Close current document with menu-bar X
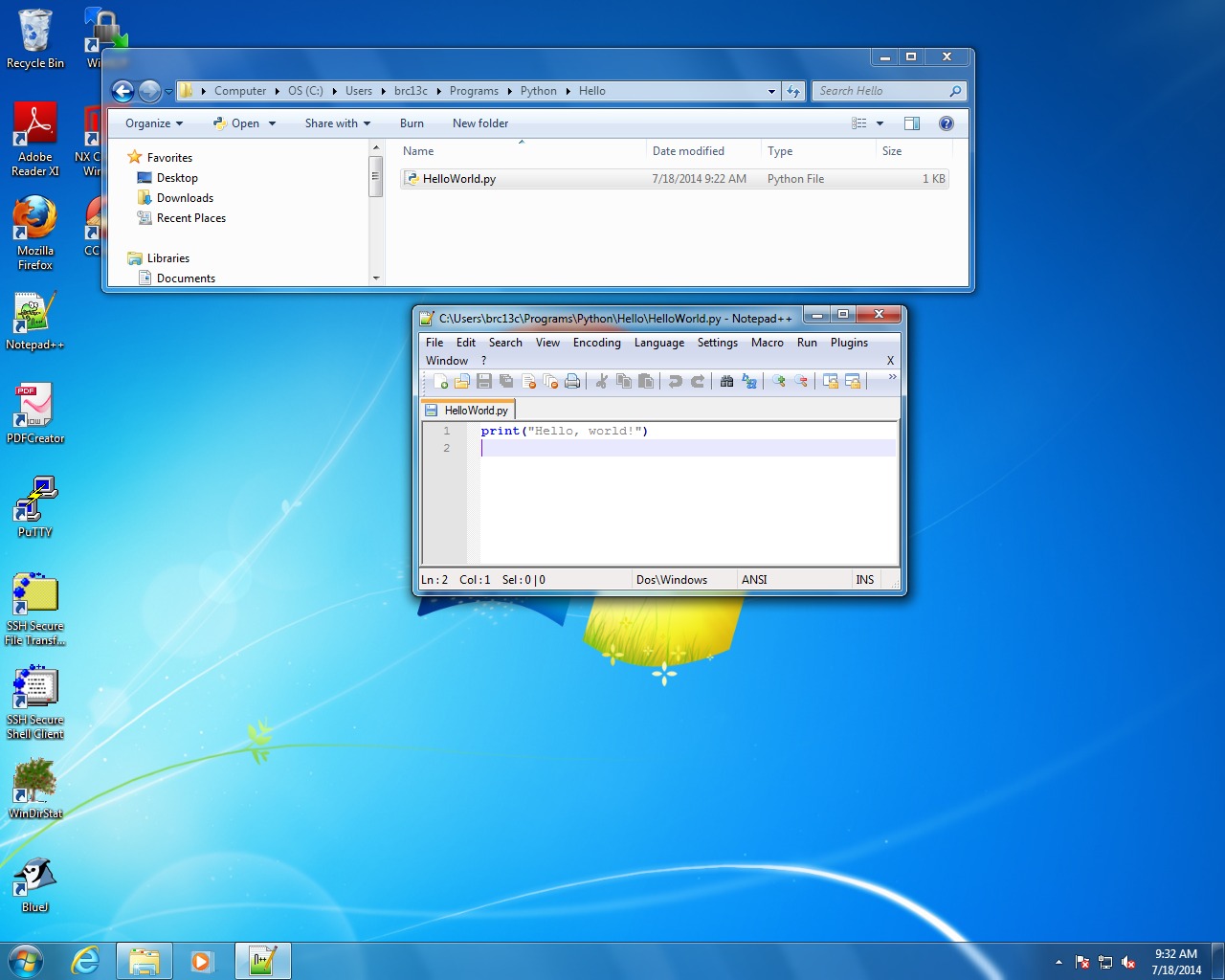This screenshot has height=980, width=1225. pyautogui.click(x=890, y=361)
